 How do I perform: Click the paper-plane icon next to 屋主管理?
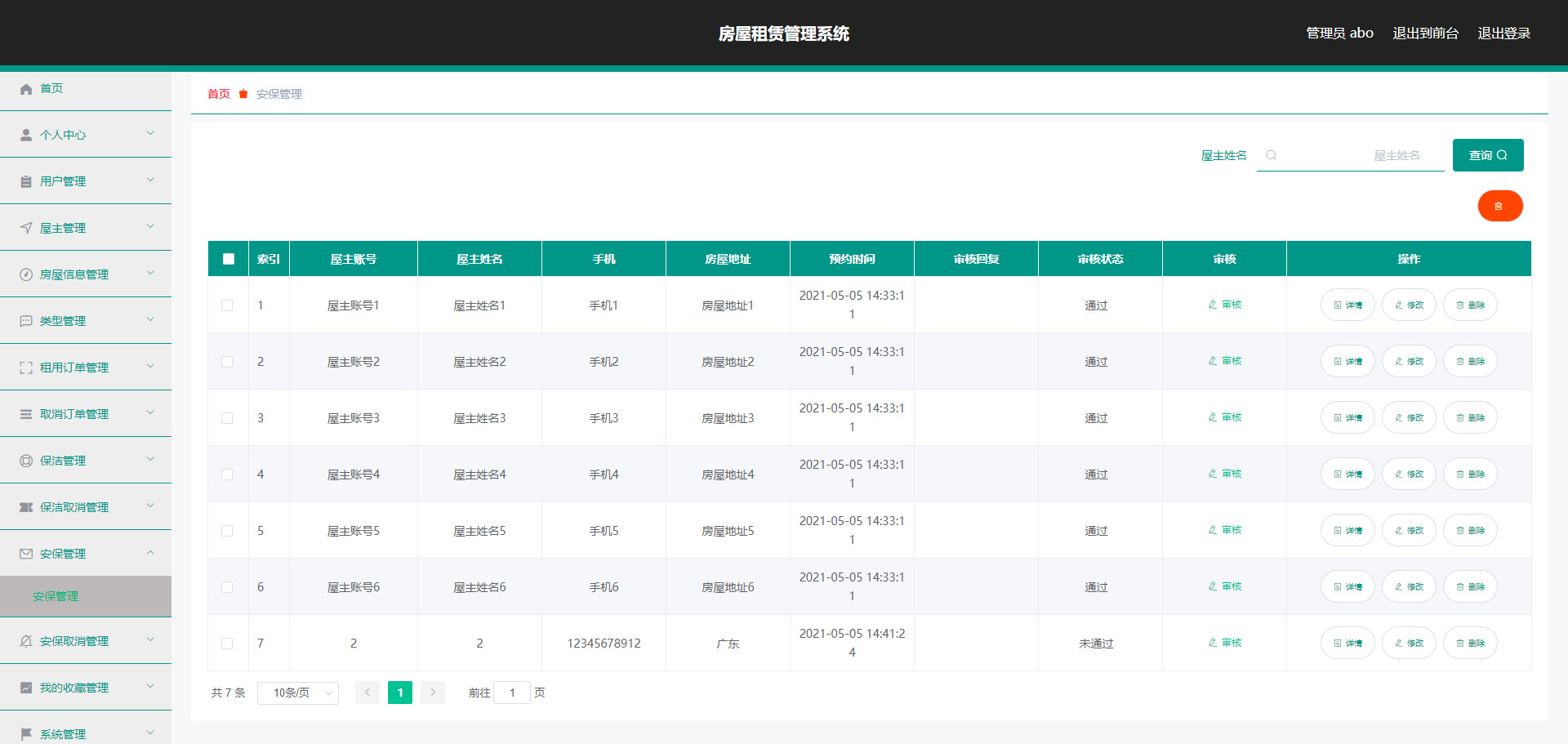26,229
